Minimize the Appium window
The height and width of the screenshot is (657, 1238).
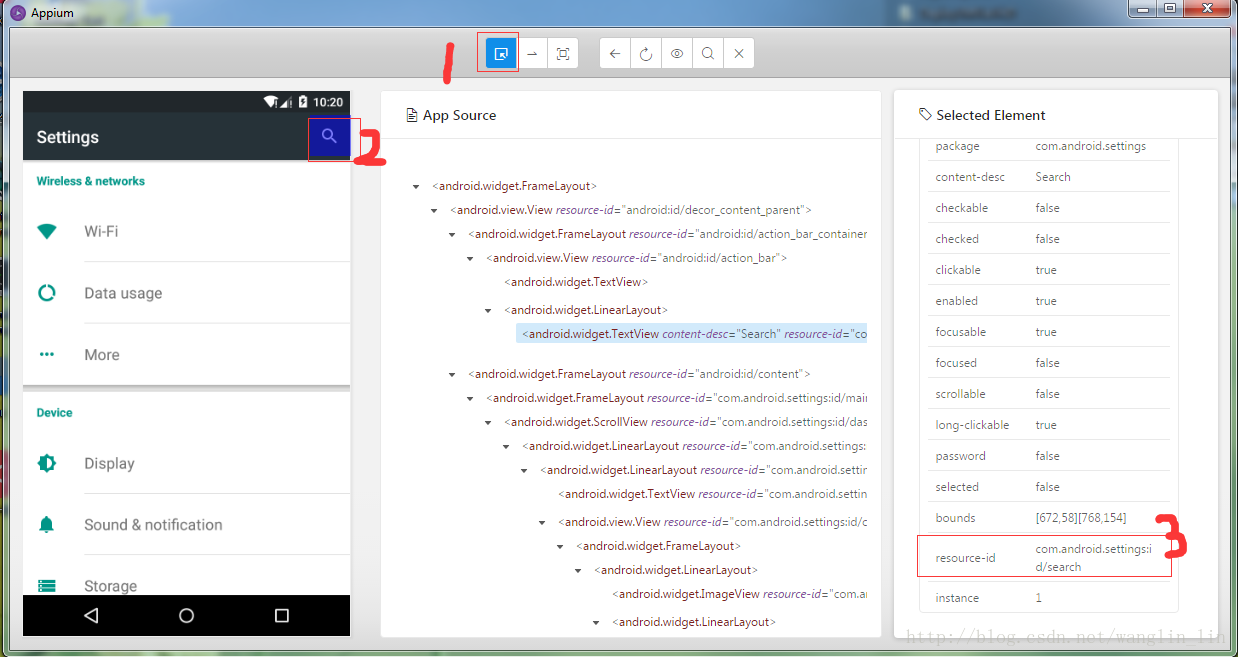pos(1142,8)
